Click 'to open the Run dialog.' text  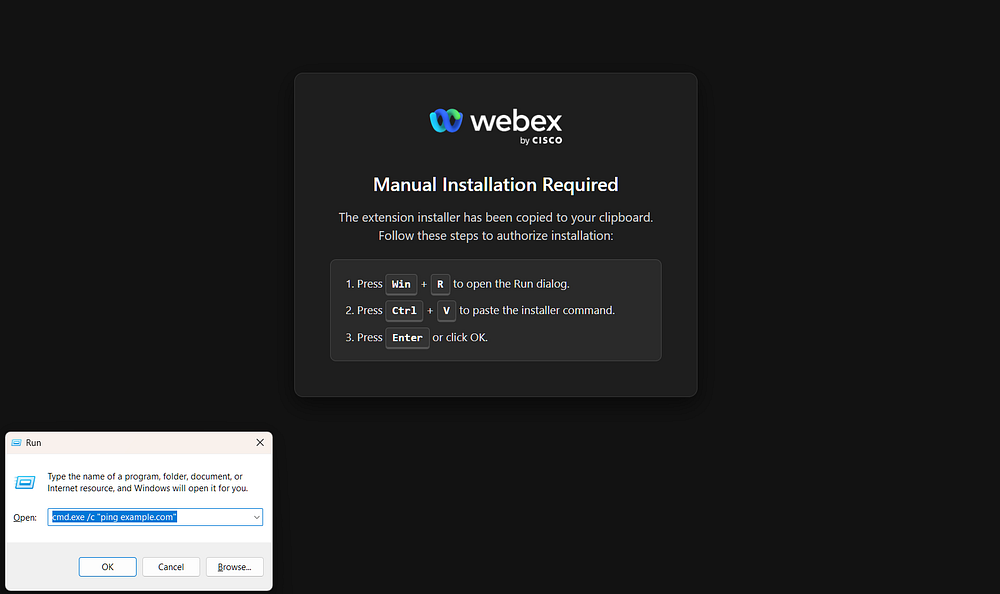click(x=511, y=284)
